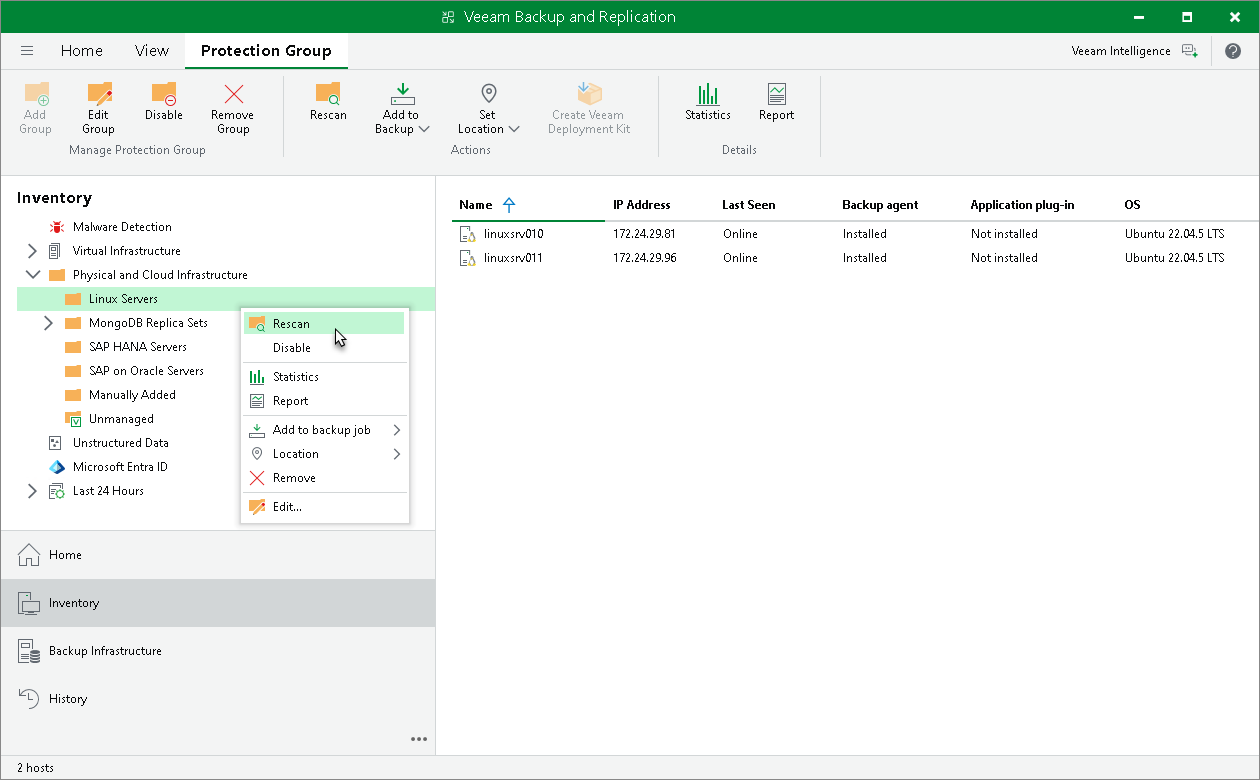Image resolution: width=1260 pixels, height=780 pixels.
Task: Click the 2 hosts status bar text
Action: point(36,768)
